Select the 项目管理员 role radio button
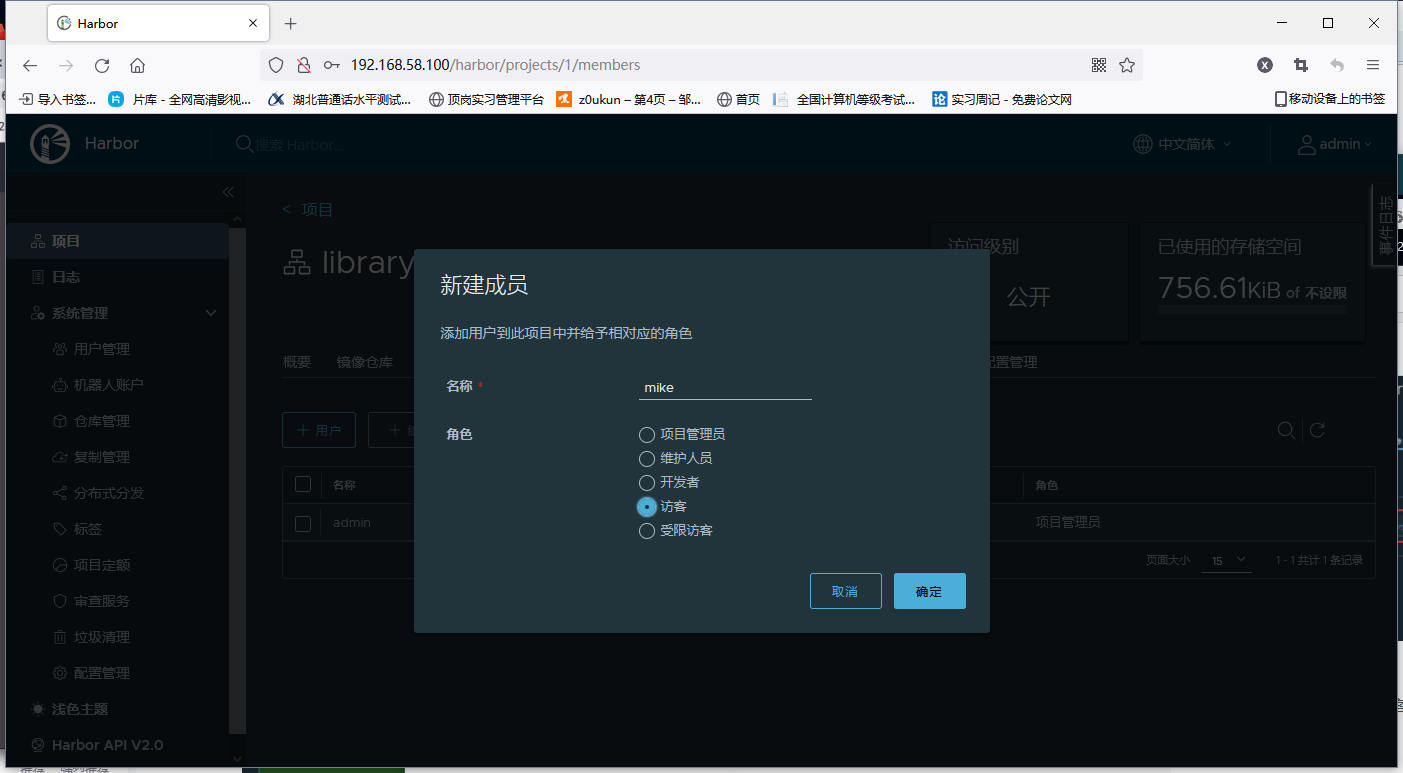The width and height of the screenshot is (1403, 773). tap(646, 434)
